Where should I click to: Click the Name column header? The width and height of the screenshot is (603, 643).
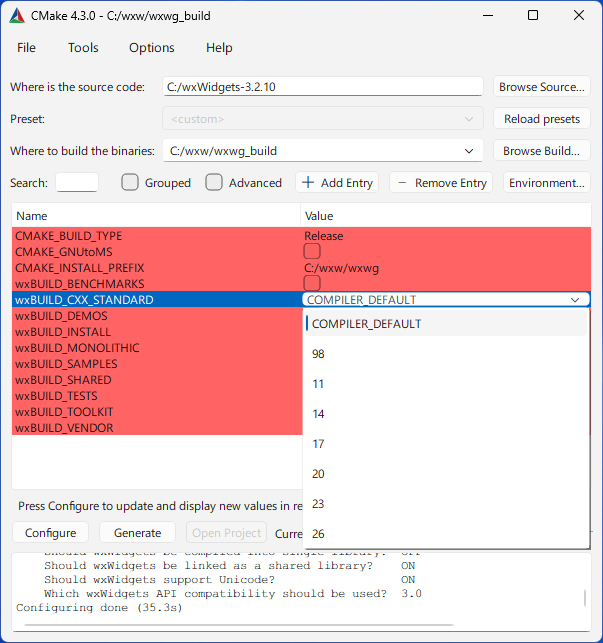(x=156, y=216)
